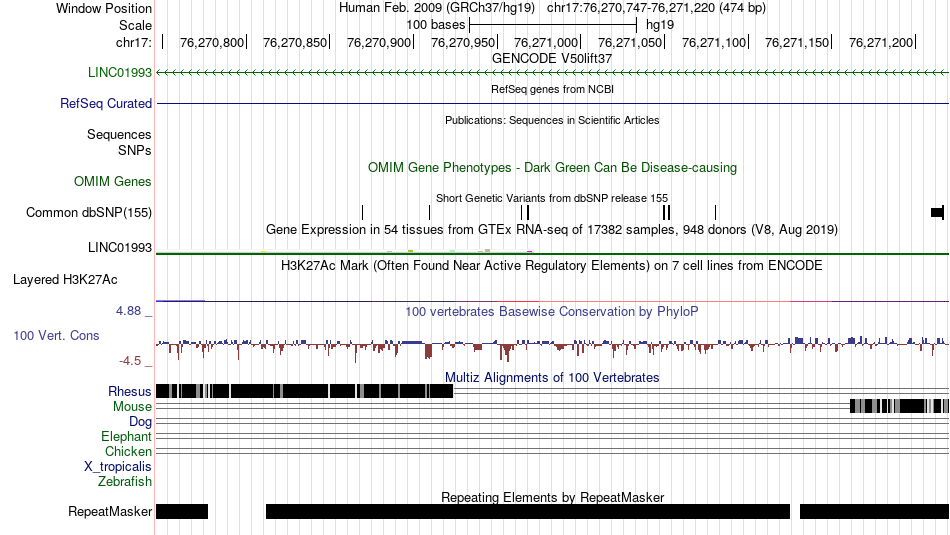Click the 100 Vert. Cons label

click(x=56, y=336)
